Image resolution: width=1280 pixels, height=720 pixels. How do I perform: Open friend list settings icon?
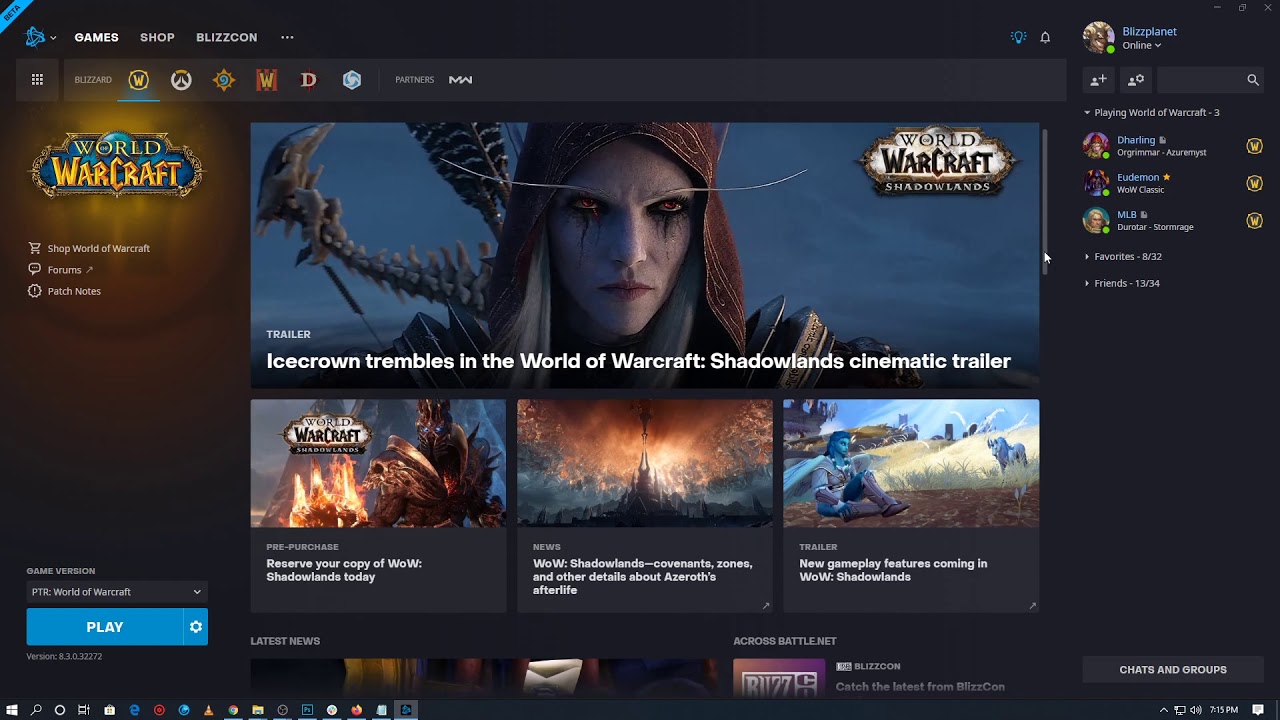click(1136, 80)
